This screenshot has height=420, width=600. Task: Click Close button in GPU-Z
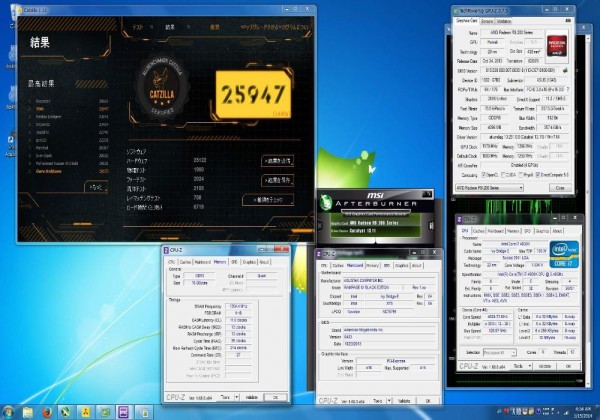(560, 188)
